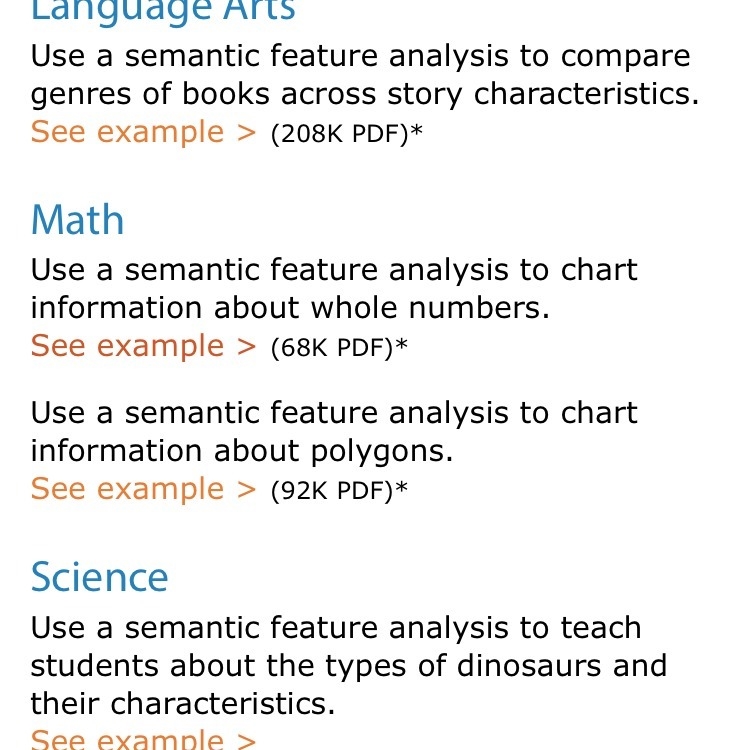The image size is (750, 750).
Task: Open the polygons See example link
Action: coord(143,489)
